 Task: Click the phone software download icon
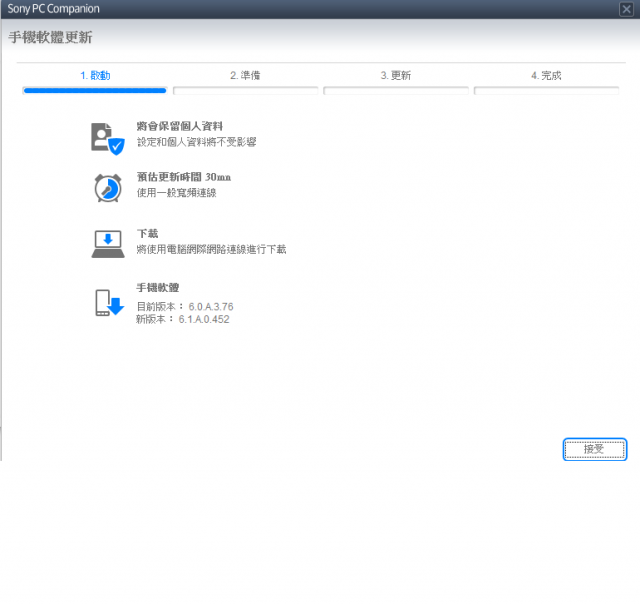click(109, 303)
